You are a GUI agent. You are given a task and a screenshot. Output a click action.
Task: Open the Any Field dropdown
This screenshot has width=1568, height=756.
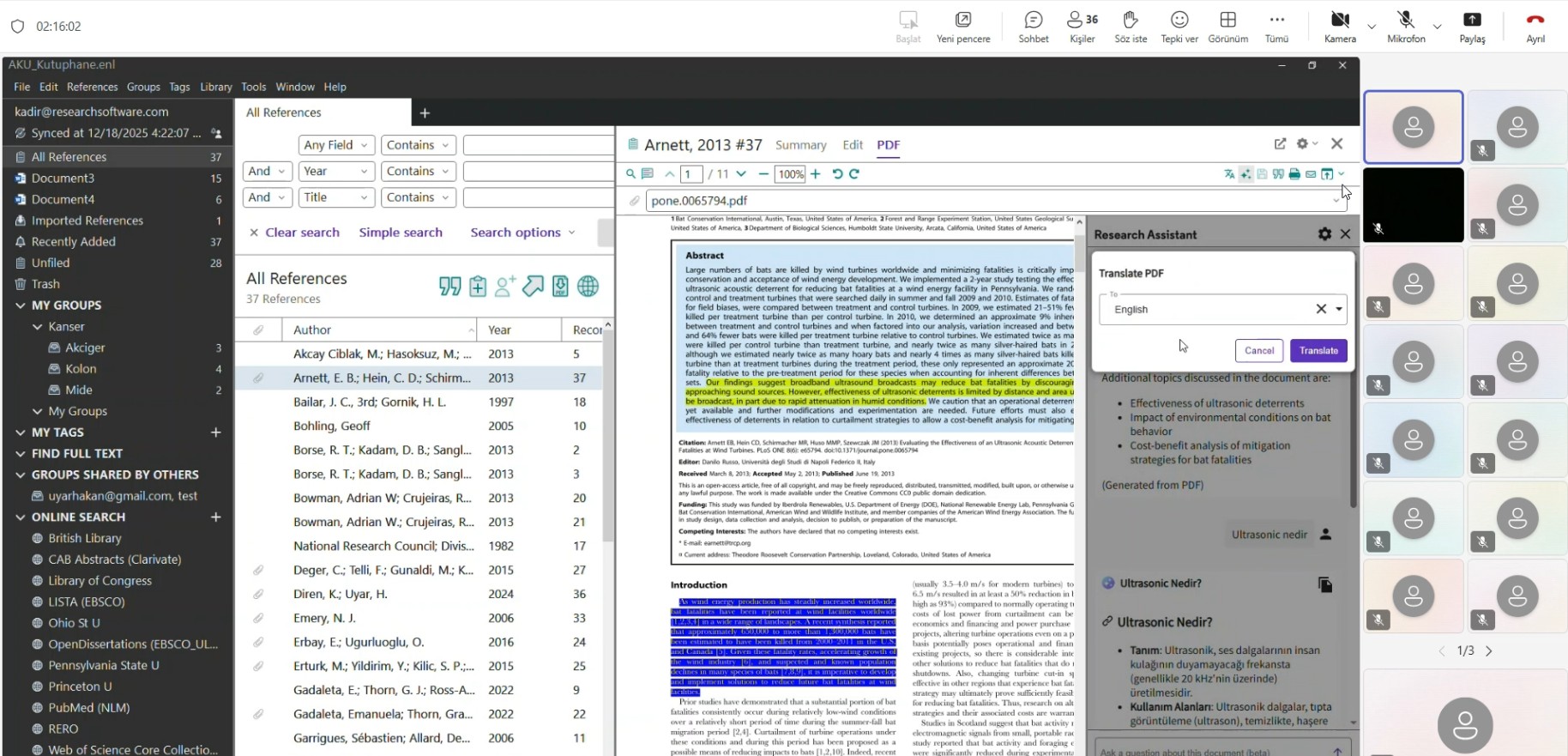click(335, 145)
